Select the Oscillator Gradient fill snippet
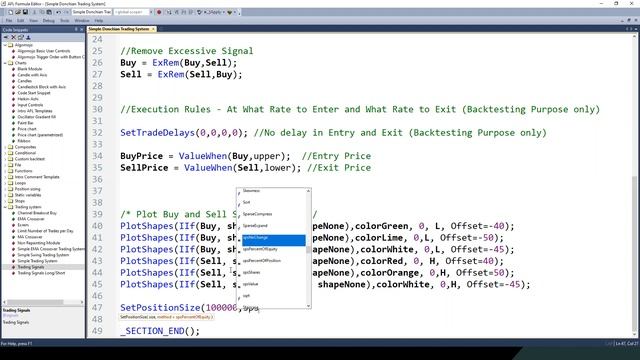 pyautogui.click(x=36, y=117)
